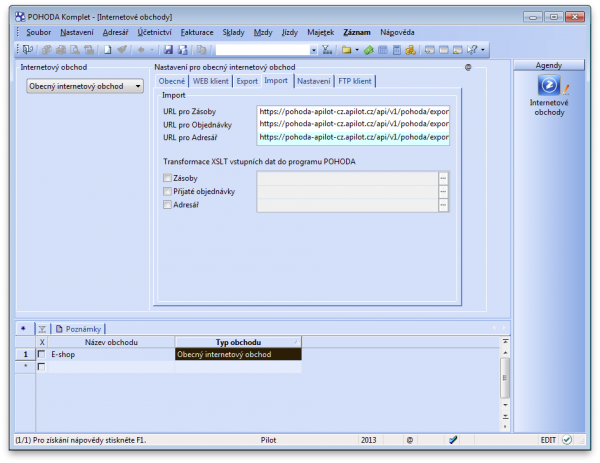Click the scroll-to-top arrow of table scrollbar
The height and width of the screenshot is (463, 600).
tap(505, 341)
